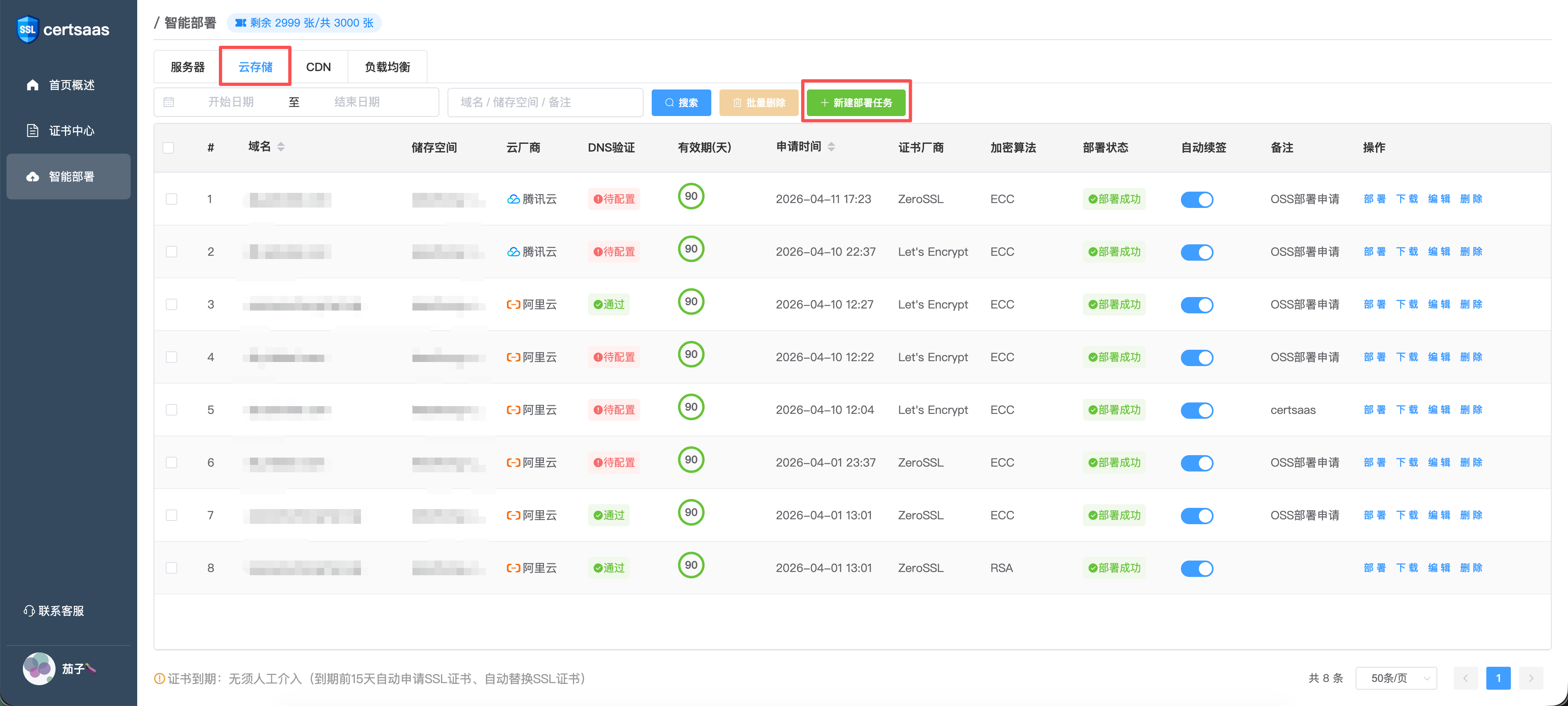Click the 智能部署 cloud upload icon

tap(32, 176)
